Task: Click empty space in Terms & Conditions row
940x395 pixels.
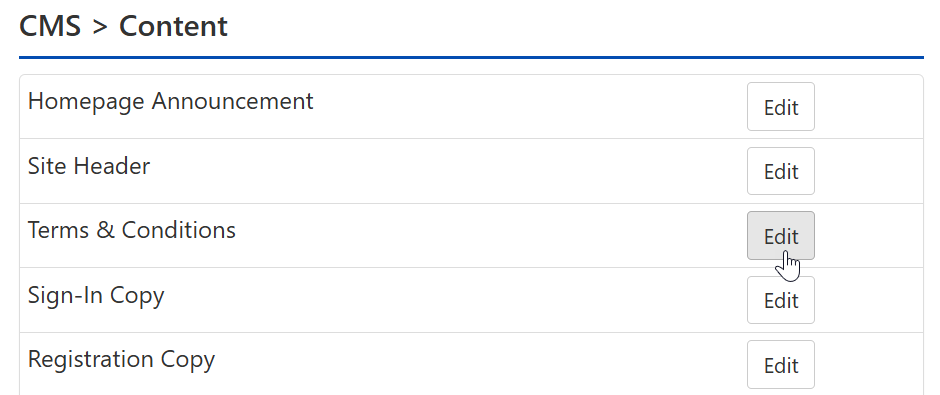Action: pyautogui.click(x=492, y=236)
